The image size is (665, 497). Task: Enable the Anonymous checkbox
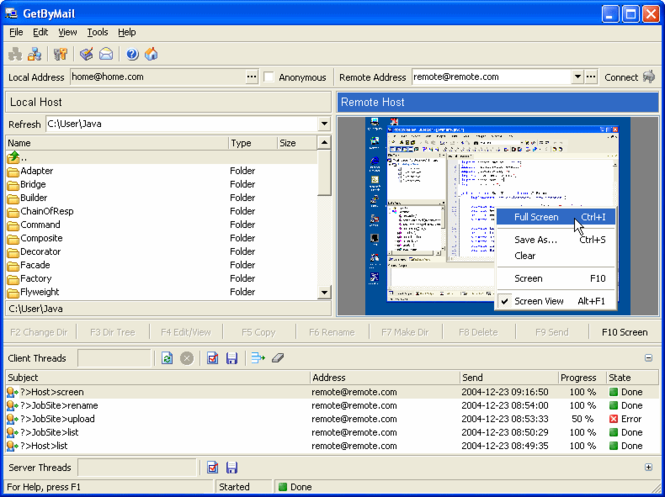tap(269, 77)
